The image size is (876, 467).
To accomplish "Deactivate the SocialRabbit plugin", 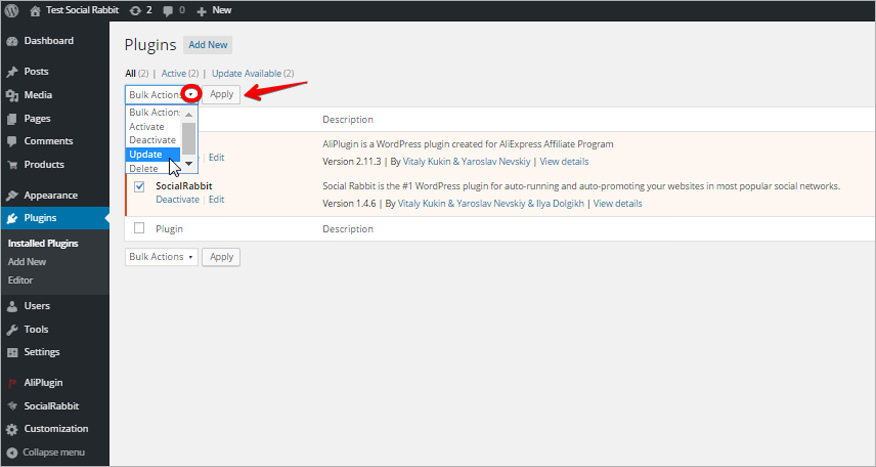I will coord(178,199).
